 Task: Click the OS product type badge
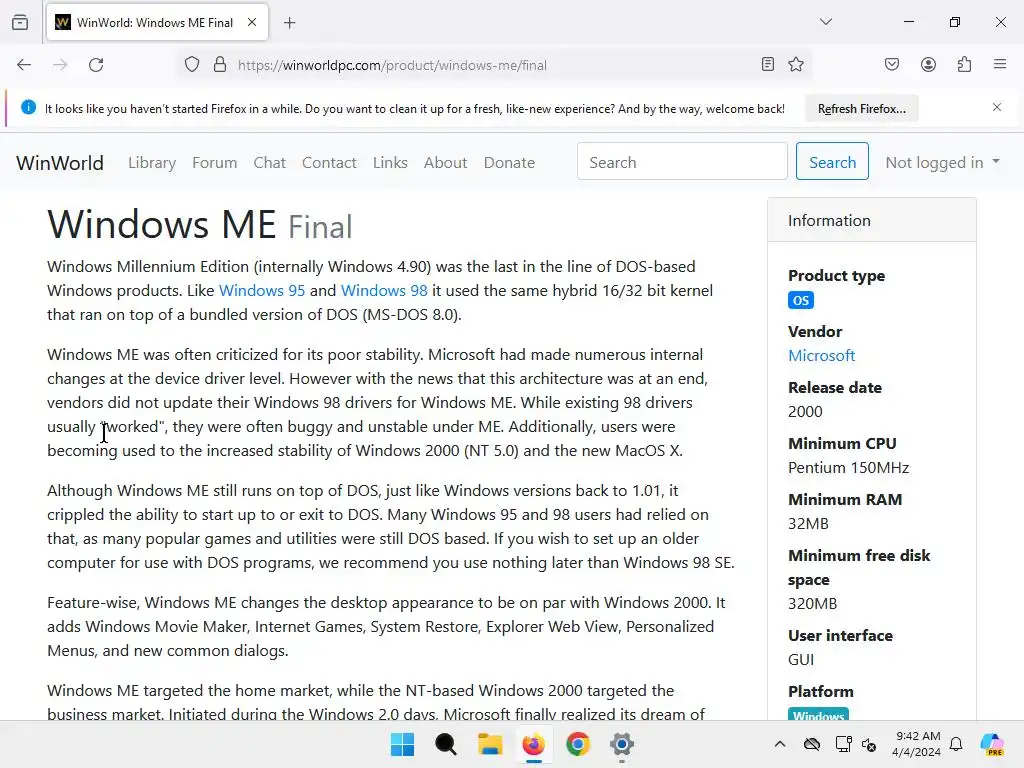point(801,300)
